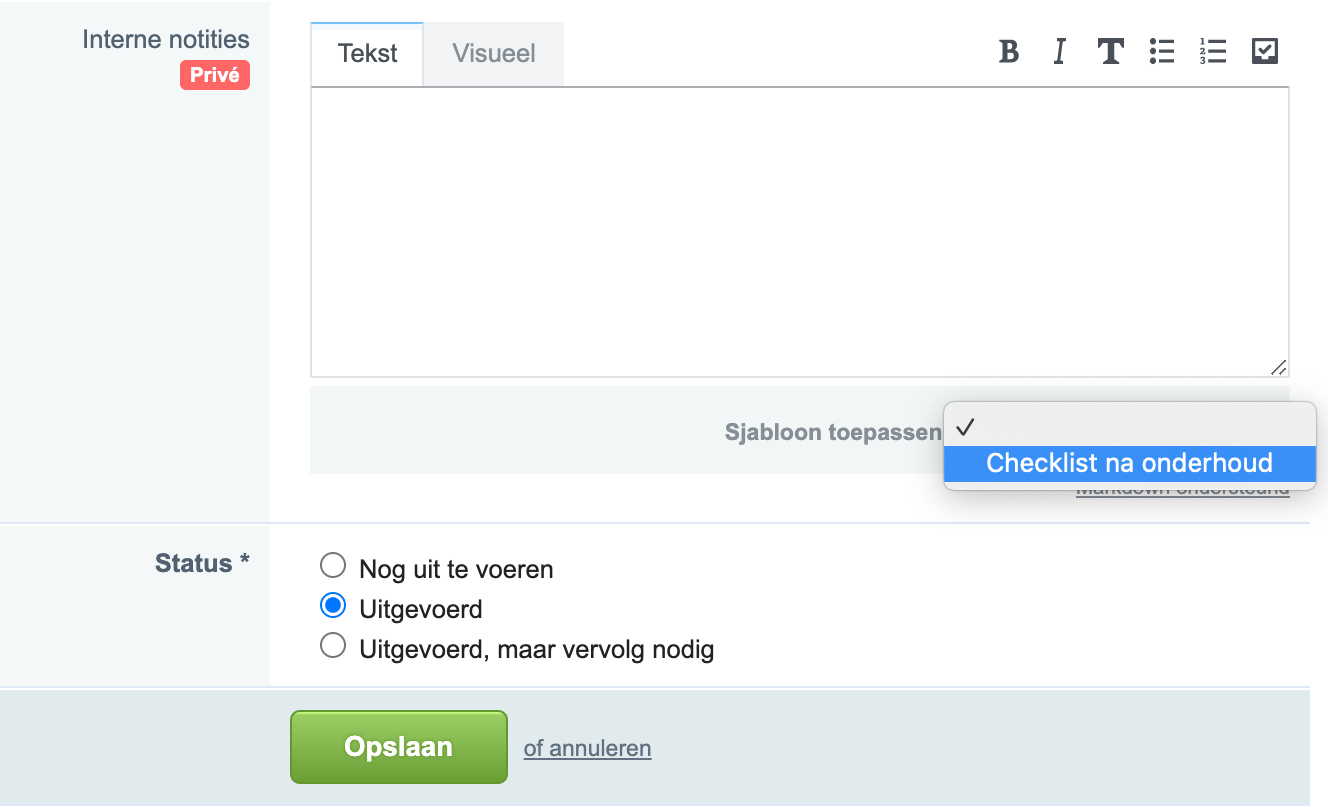This screenshot has width=1328, height=812.
Task: Choose the empty option in the template menu
Action: coord(1129,428)
